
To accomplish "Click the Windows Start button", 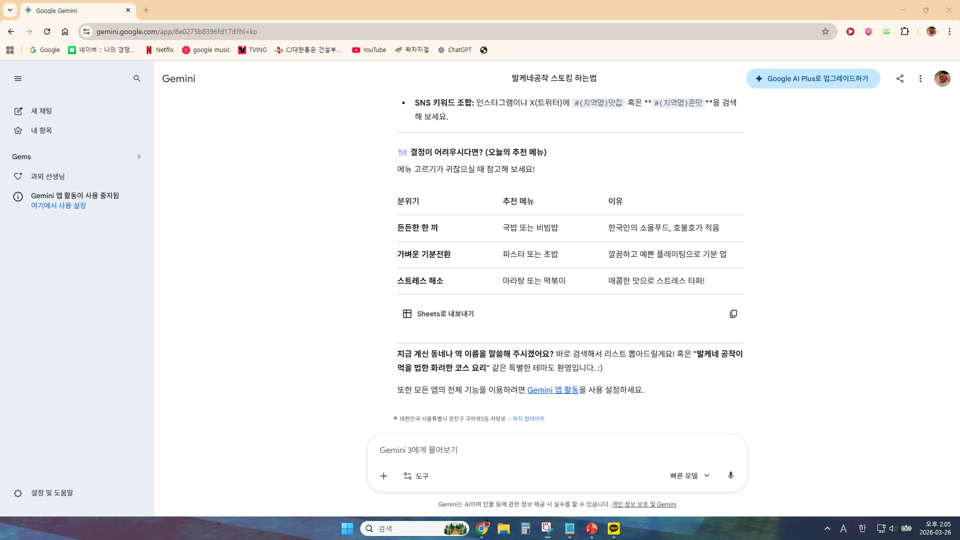I will pos(347,528).
